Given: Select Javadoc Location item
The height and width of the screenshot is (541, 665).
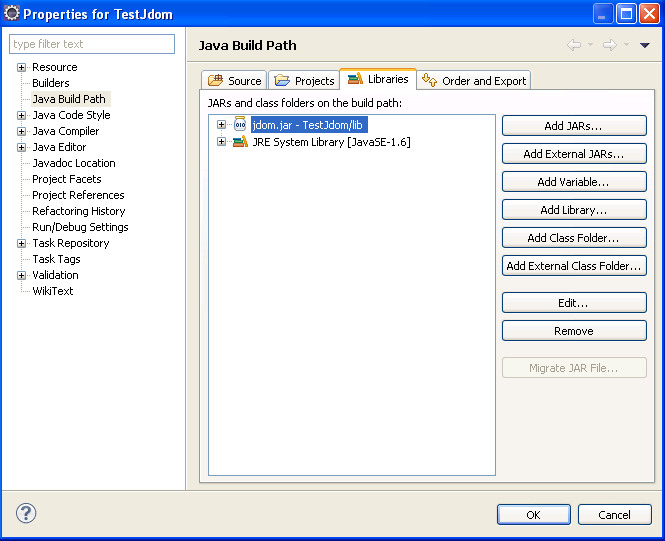Looking at the screenshot, I should (74, 163).
